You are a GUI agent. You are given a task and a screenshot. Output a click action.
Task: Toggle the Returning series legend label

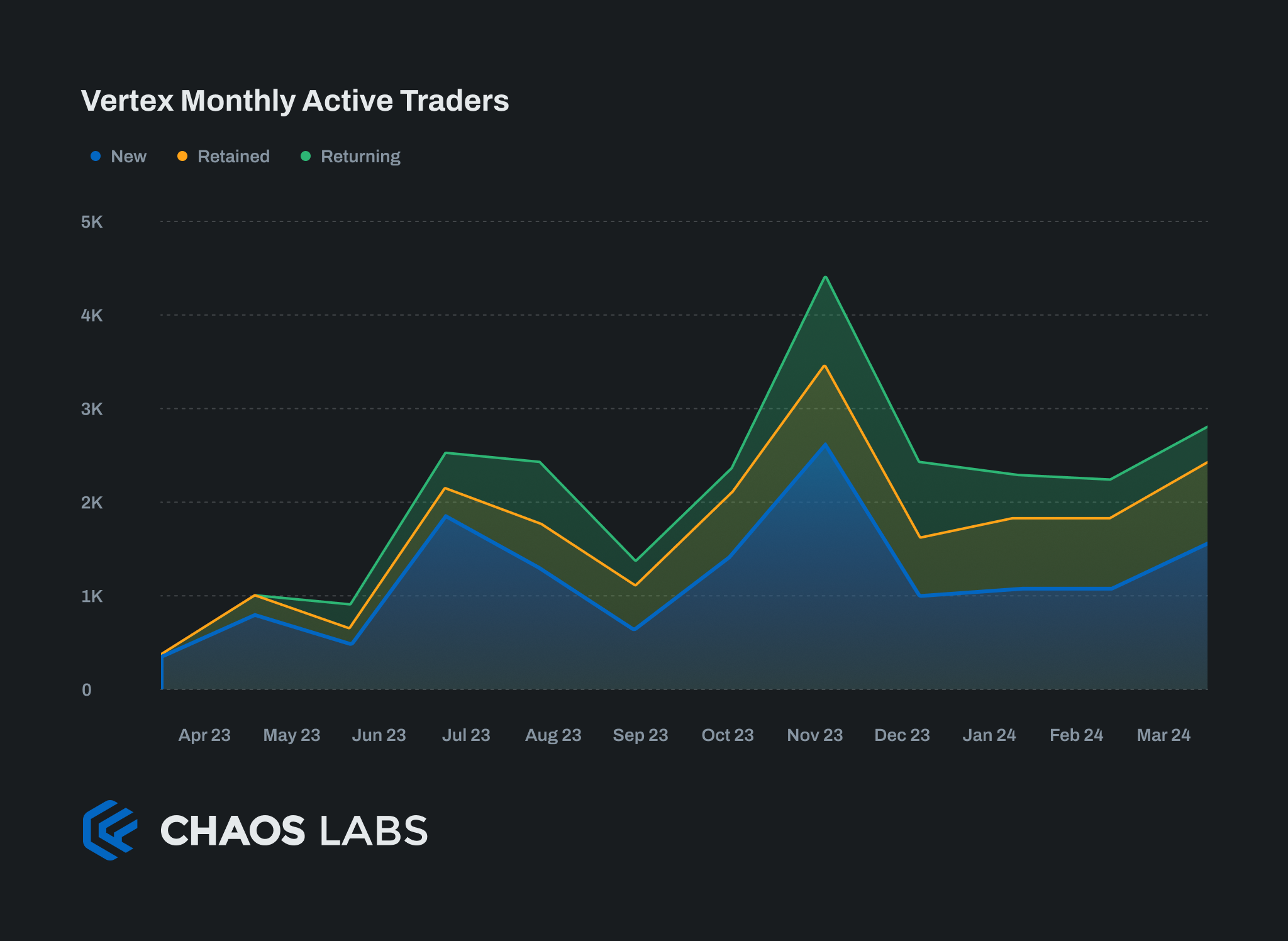coord(360,157)
